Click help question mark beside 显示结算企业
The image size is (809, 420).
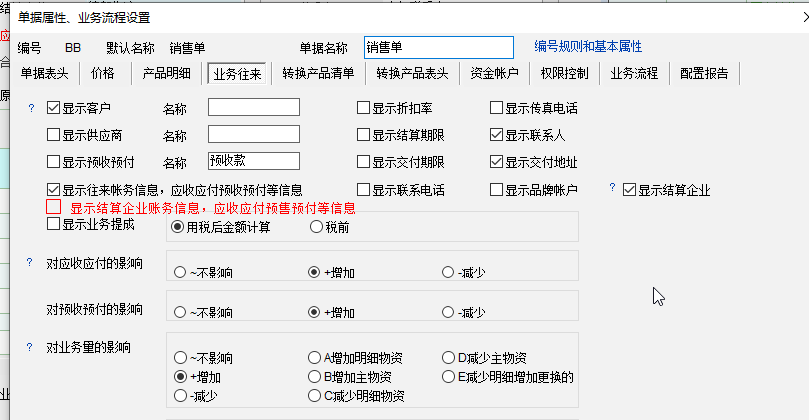(x=612, y=188)
